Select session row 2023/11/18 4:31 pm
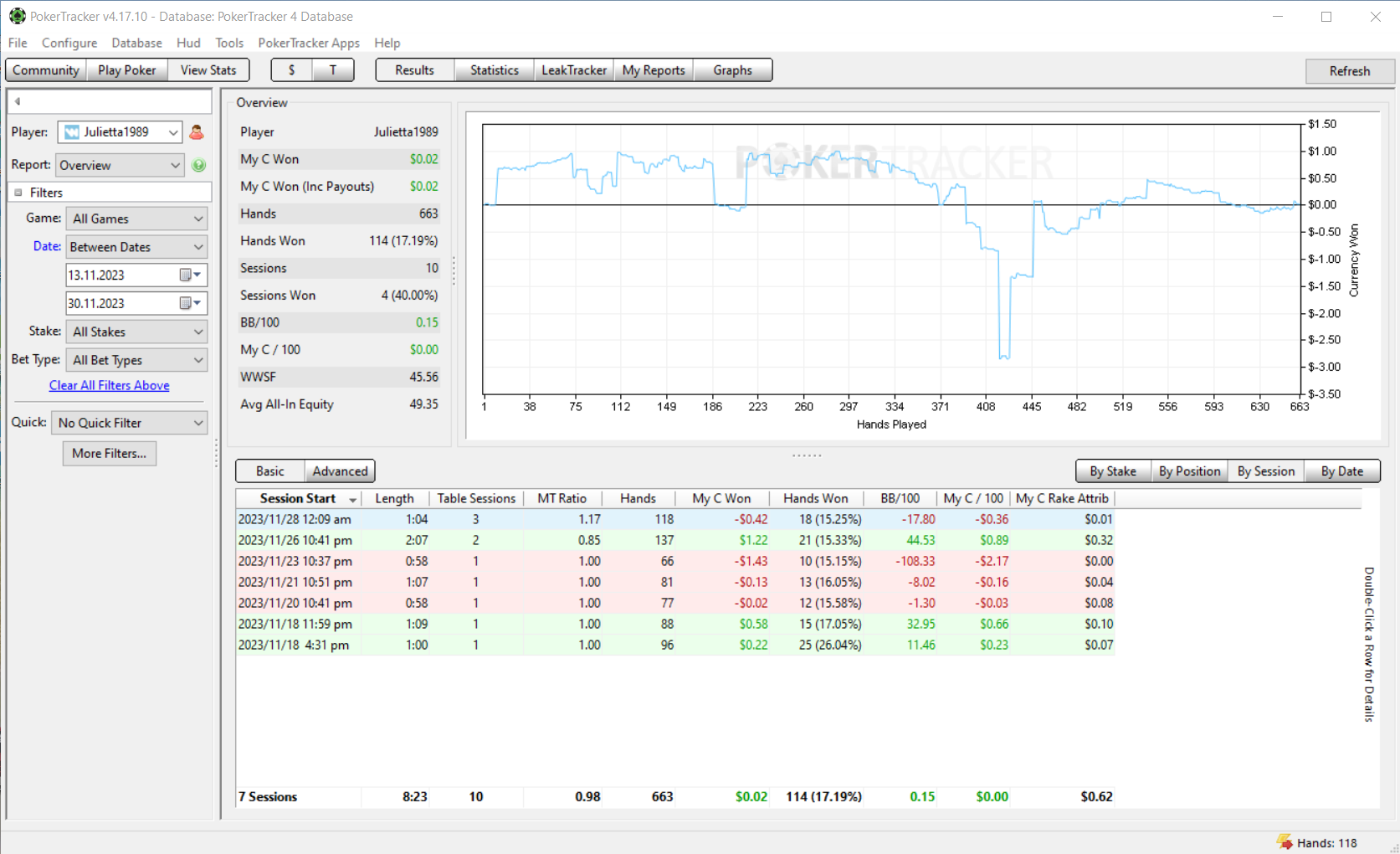Image resolution: width=1400 pixels, height=854 pixels. 675,645
